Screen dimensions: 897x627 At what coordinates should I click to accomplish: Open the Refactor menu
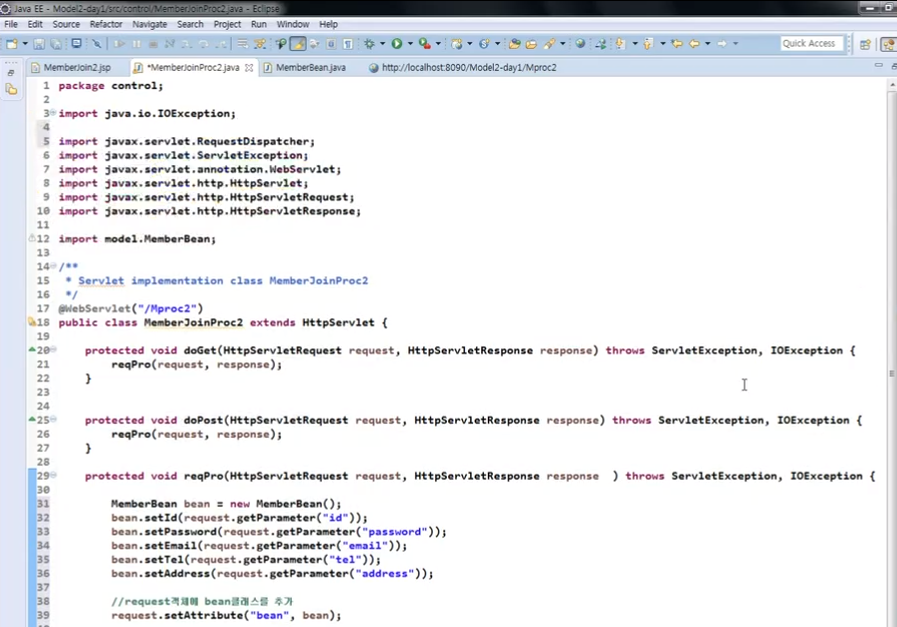point(106,24)
